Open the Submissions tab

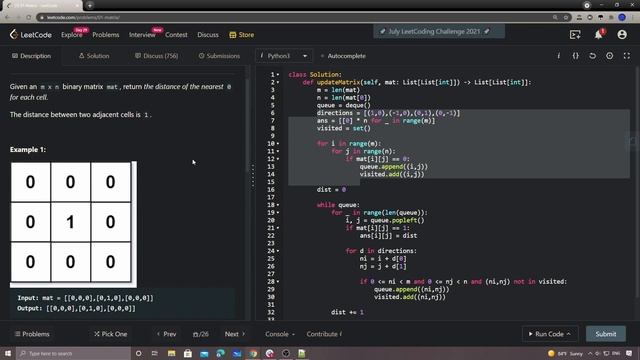[219, 56]
